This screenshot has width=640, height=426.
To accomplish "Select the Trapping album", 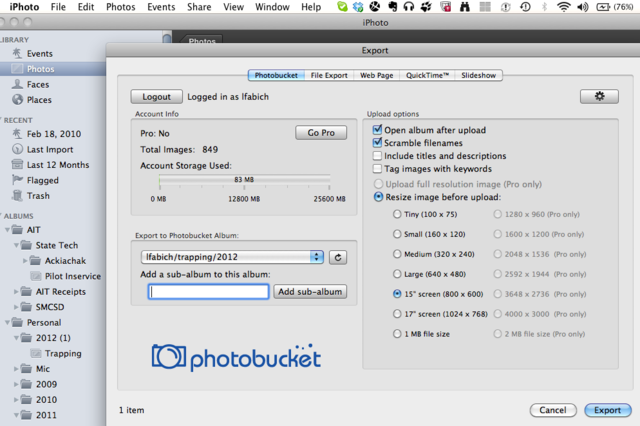I will tap(63, 353).
